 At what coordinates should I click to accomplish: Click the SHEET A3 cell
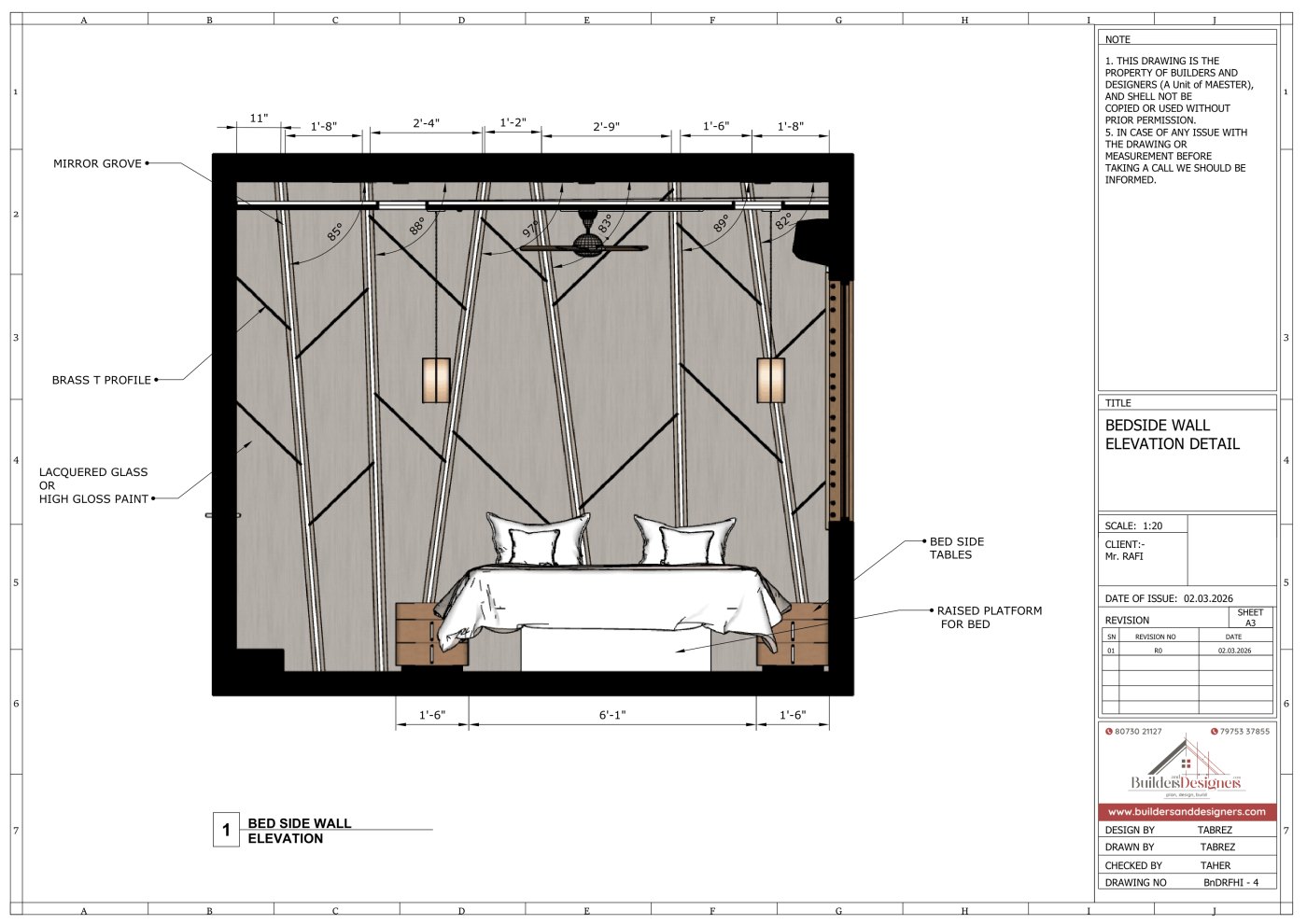[x=1250, y=617]
